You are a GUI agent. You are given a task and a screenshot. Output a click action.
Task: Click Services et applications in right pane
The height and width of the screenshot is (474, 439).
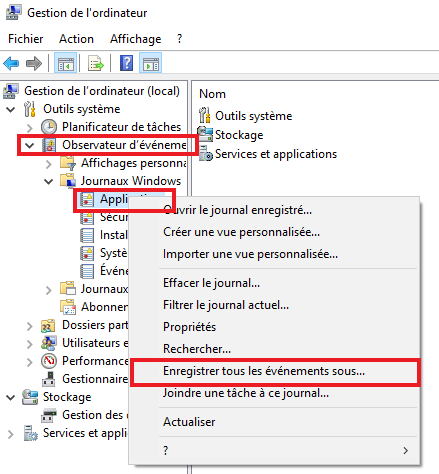[276, 154]
